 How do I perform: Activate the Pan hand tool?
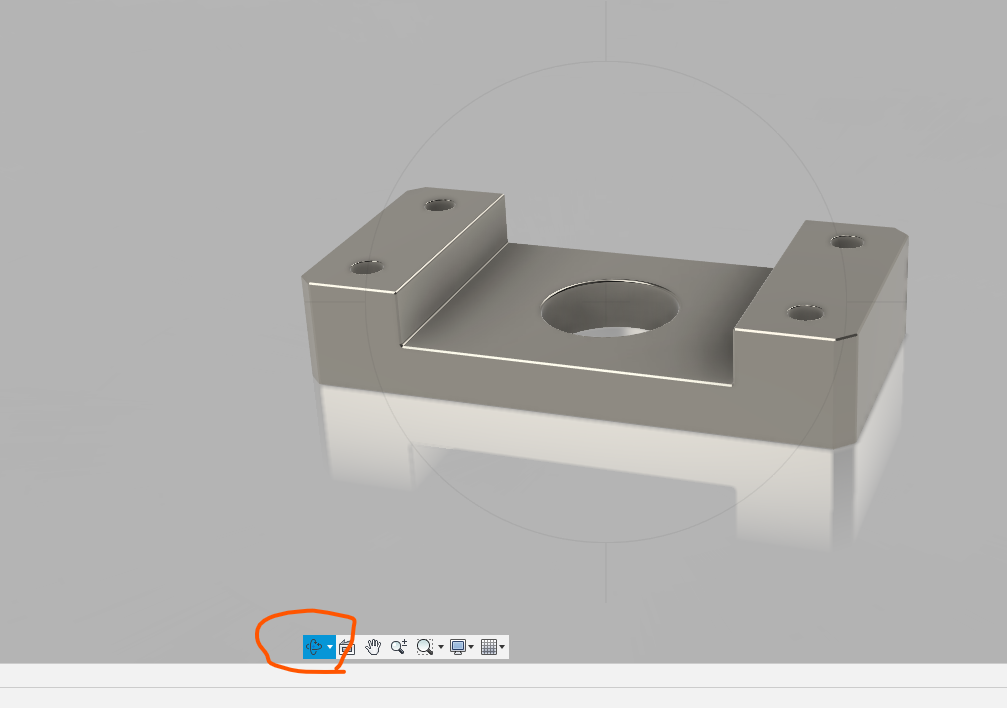(372, 647)
